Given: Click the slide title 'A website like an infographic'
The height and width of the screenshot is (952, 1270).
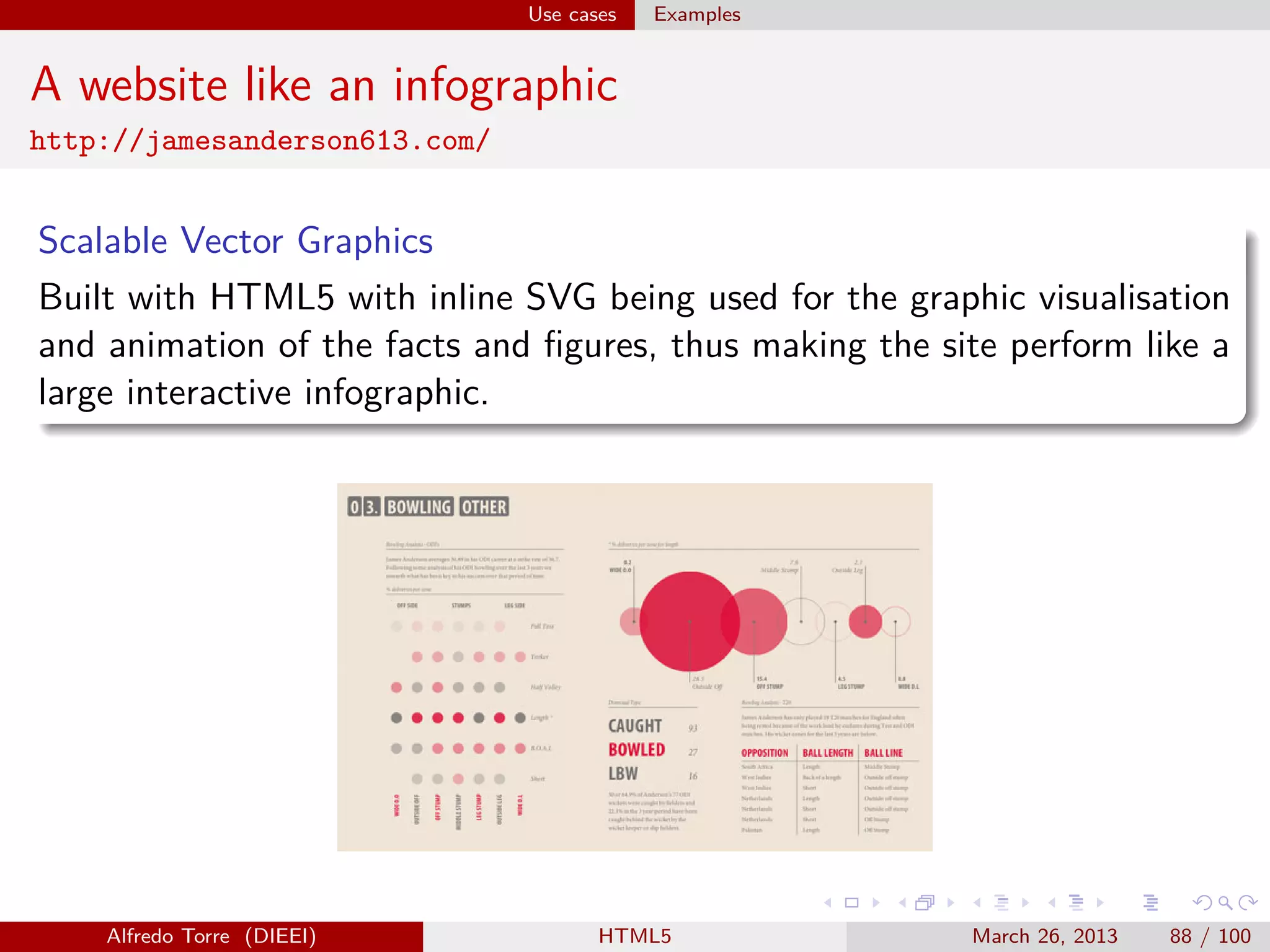Looking at the screenshot, I should click(x=324, y=85).
